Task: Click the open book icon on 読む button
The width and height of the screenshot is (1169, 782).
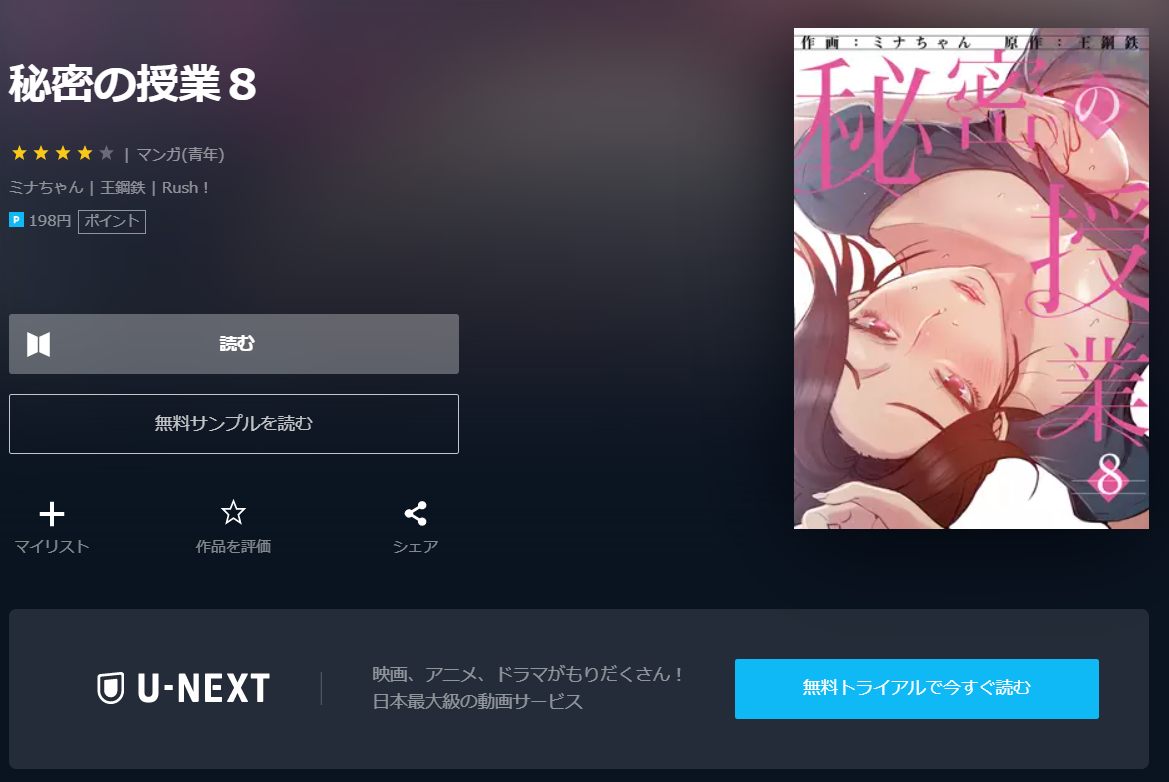Action: click(x=39, y=344)
